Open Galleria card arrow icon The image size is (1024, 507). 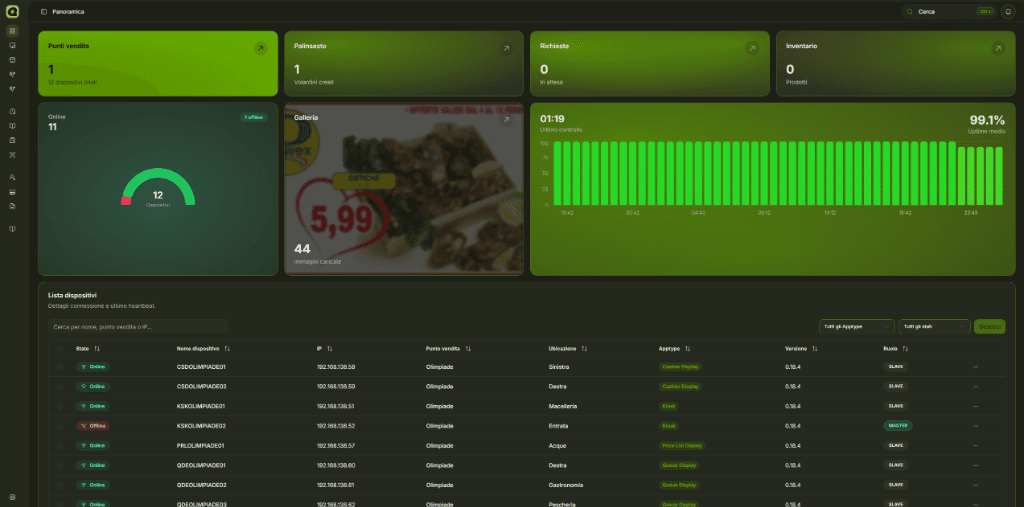click(506, 120)
